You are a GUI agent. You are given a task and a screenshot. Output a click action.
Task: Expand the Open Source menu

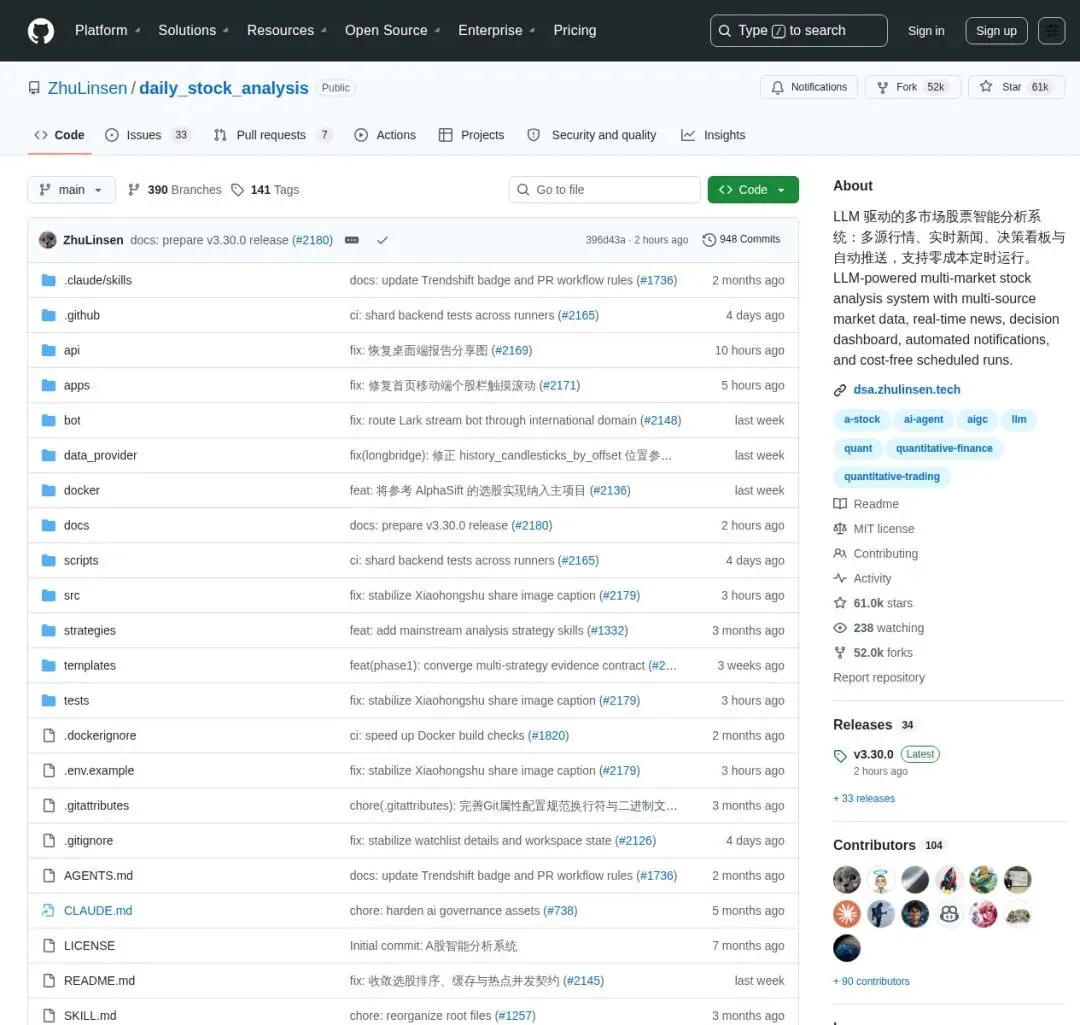393,31
